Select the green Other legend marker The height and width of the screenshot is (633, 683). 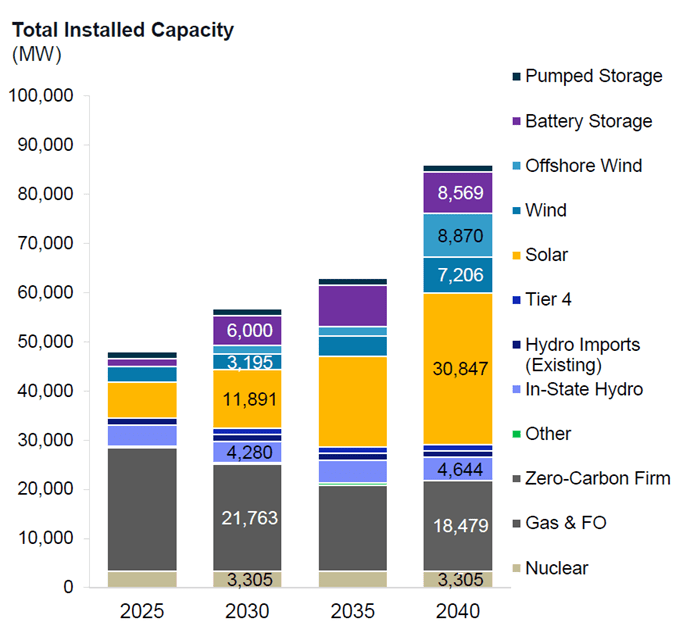(516, 434)
